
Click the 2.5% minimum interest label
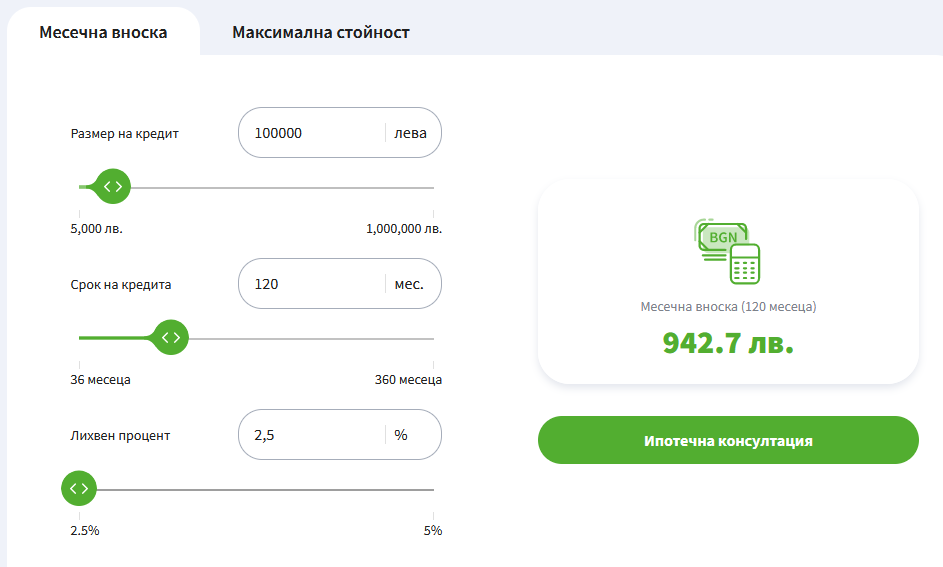tap(85, 531)
